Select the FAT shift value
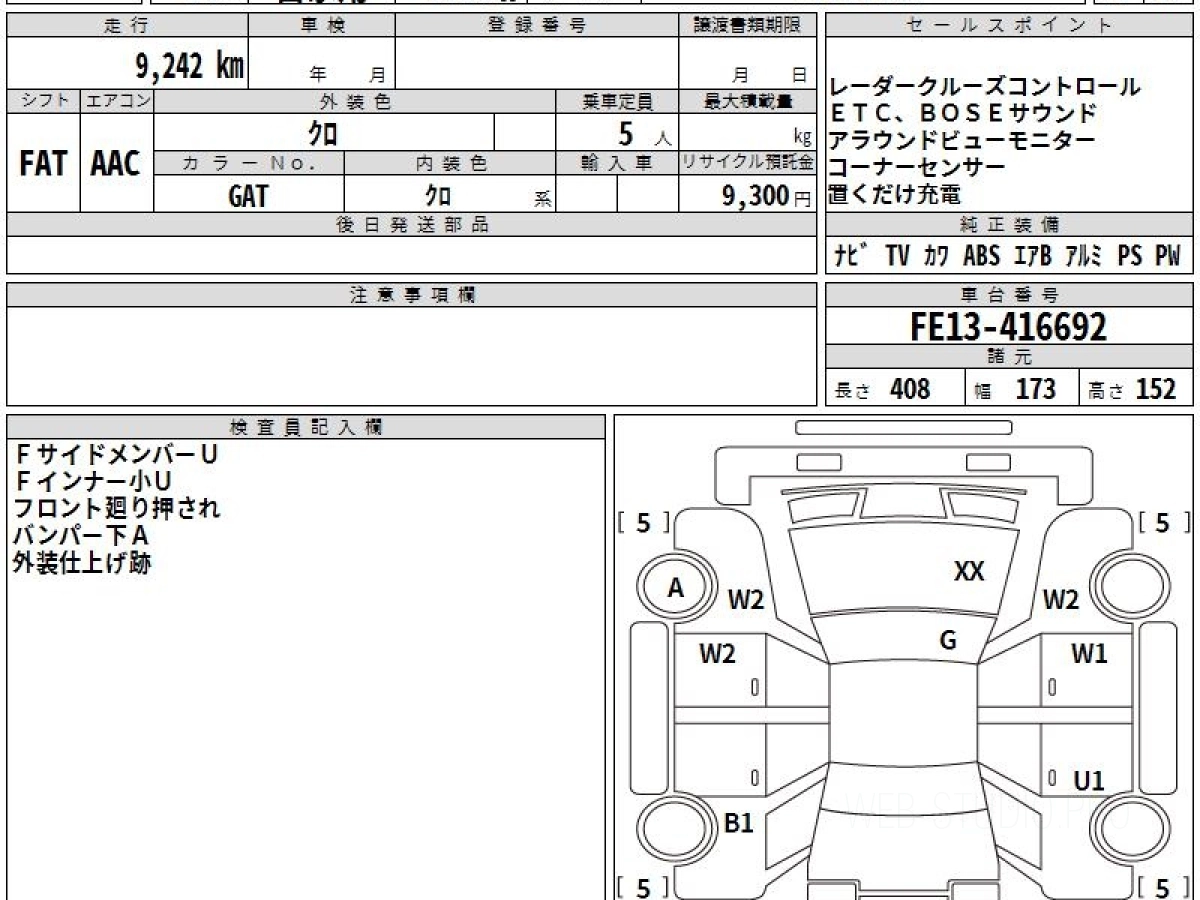Screen dimensions: 1200x900 [43, 164]
